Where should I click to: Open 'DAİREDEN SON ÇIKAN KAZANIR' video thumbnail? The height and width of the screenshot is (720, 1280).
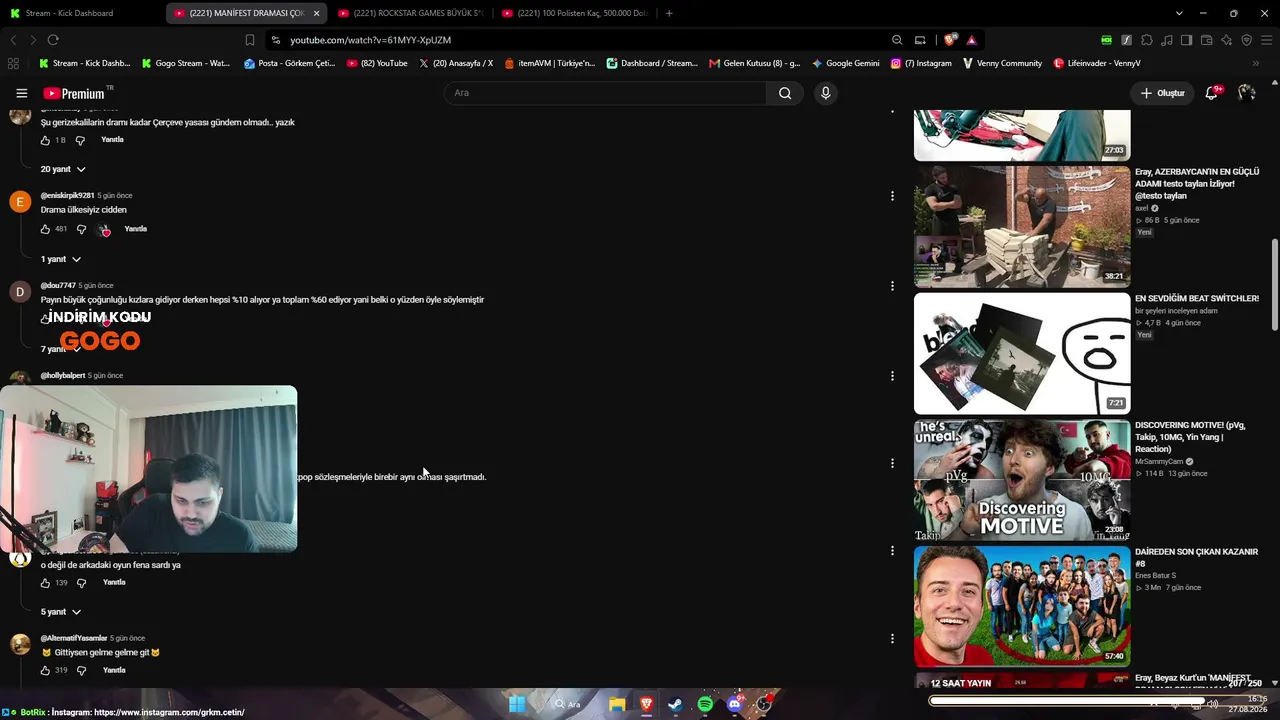tap(1022, 606)
